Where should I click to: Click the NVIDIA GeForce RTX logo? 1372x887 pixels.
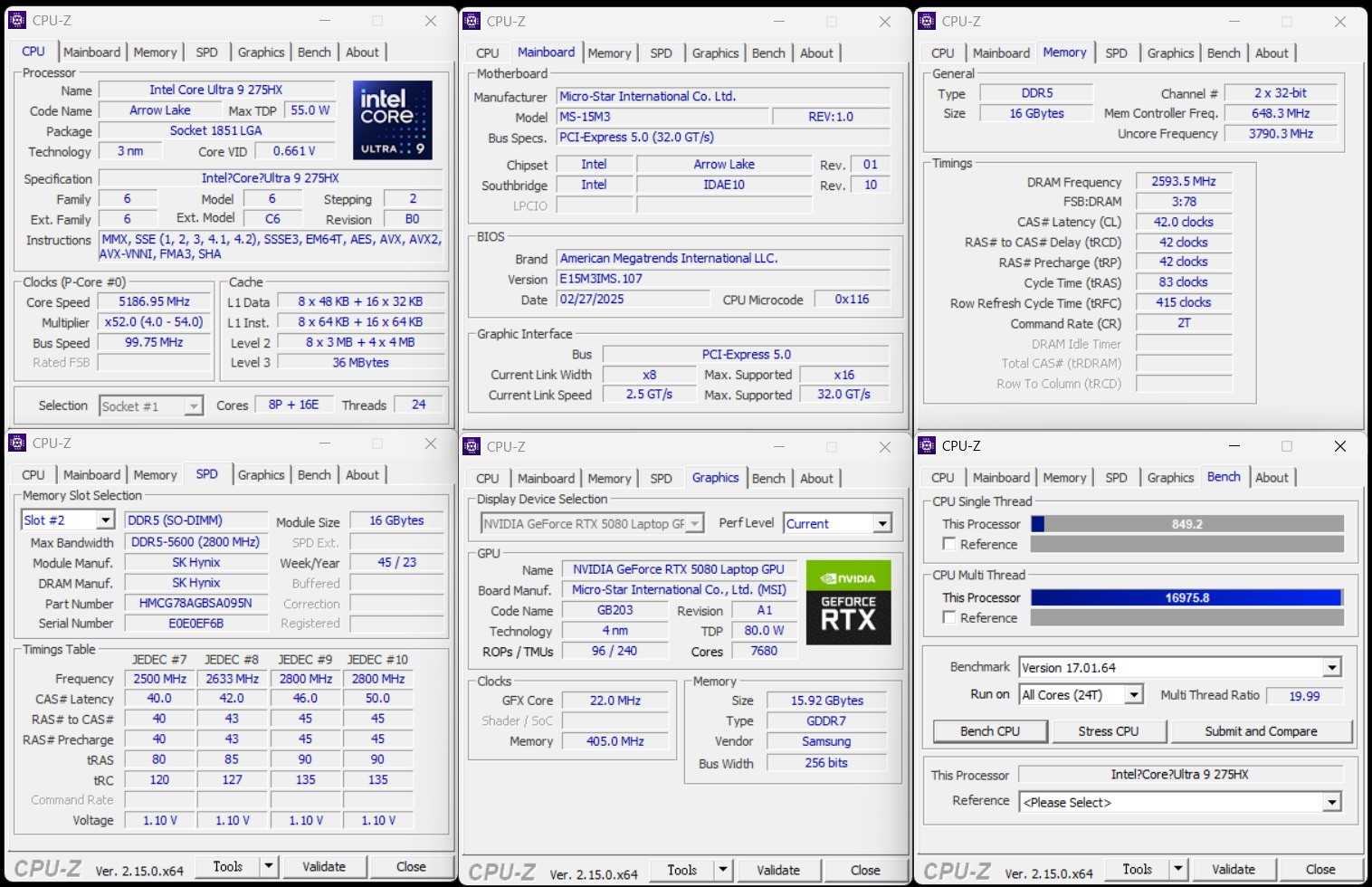point(848,602)
